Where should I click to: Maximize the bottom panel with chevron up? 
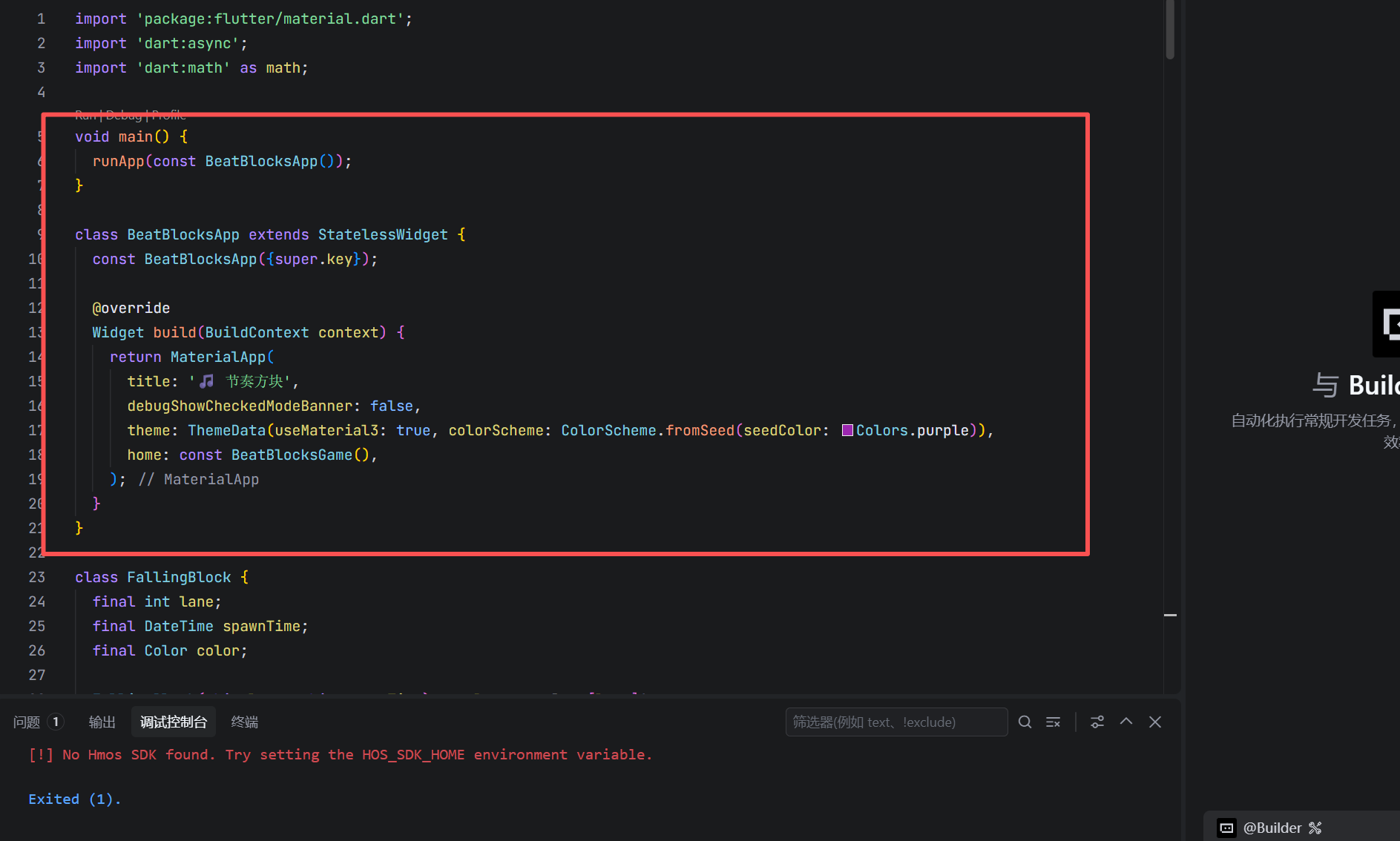[x=1126, y=722]
